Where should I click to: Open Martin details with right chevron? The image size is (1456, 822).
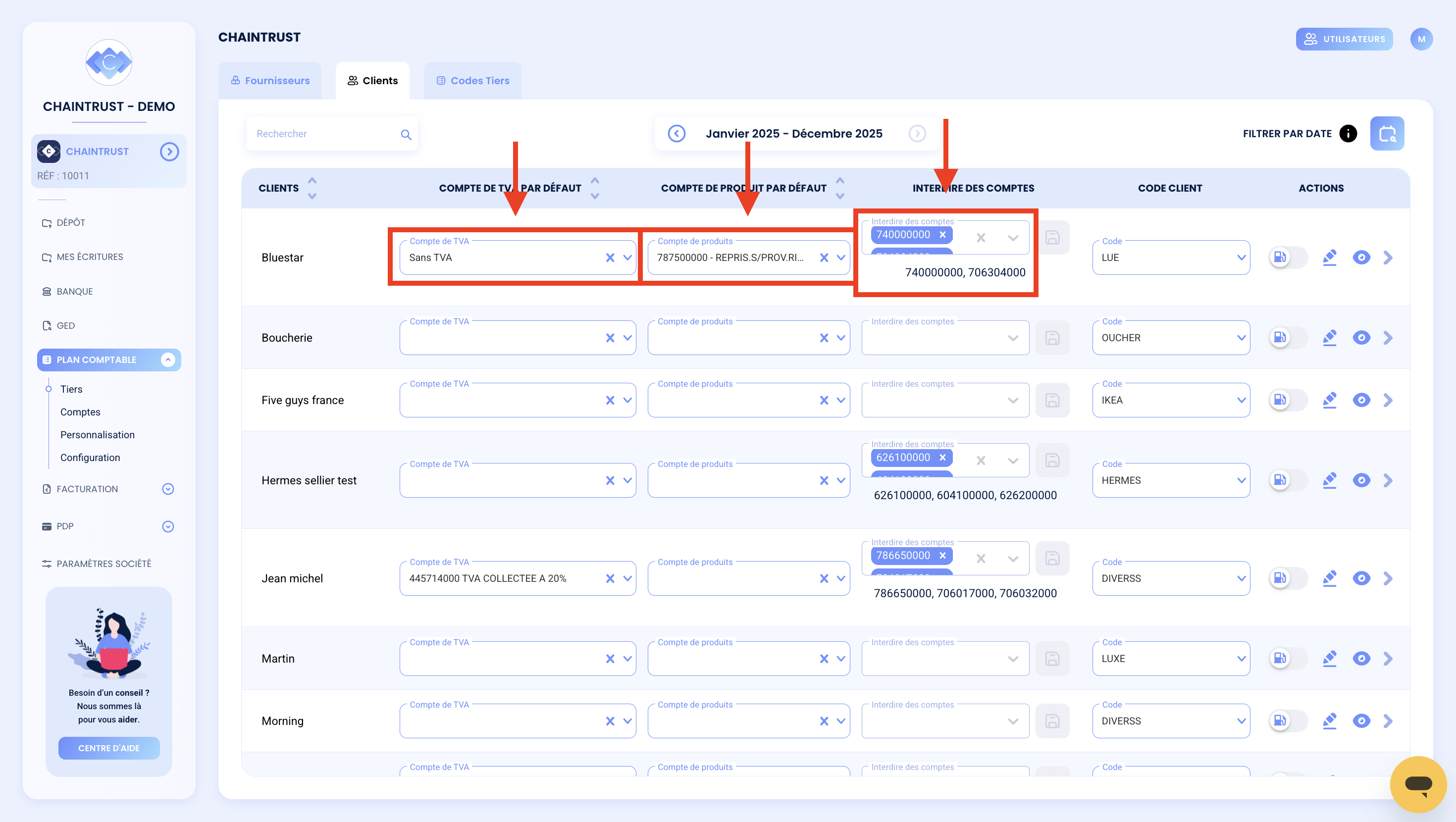1388,658
